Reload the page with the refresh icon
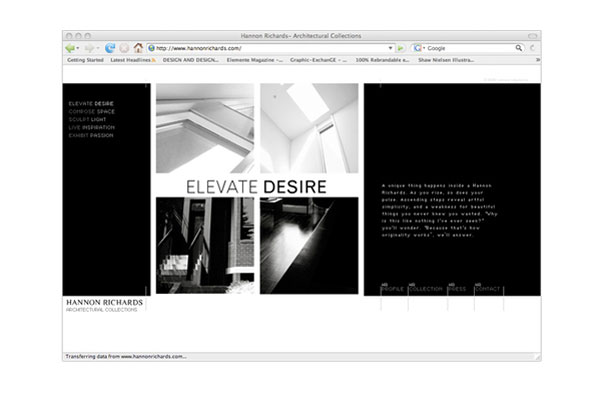The image size is (600, 395). [x=110, y=48]
